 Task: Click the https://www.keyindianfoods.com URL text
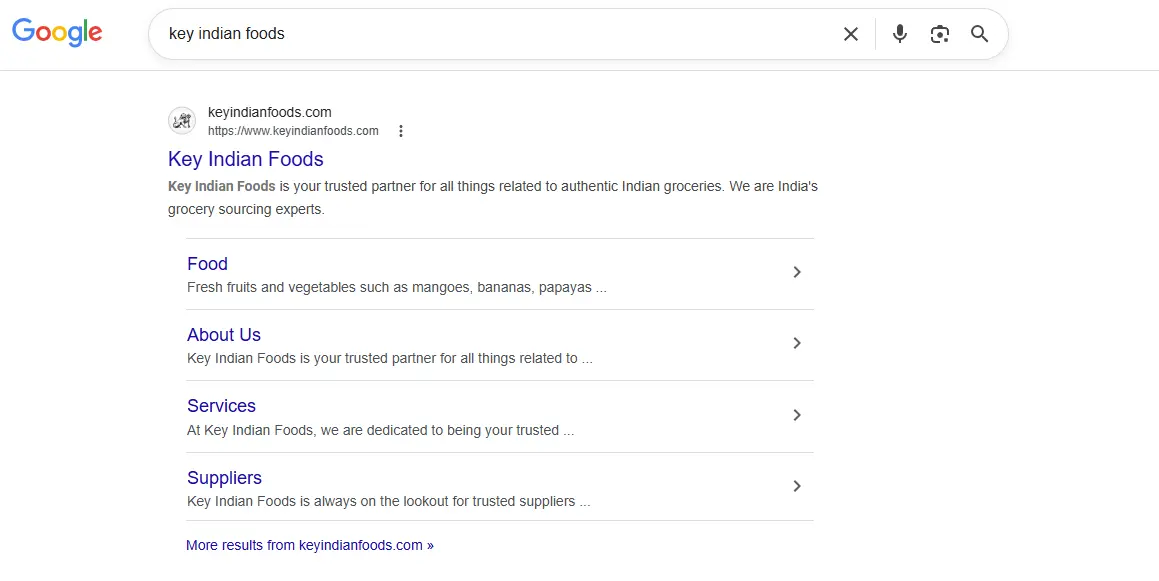[x=293, y=131]
